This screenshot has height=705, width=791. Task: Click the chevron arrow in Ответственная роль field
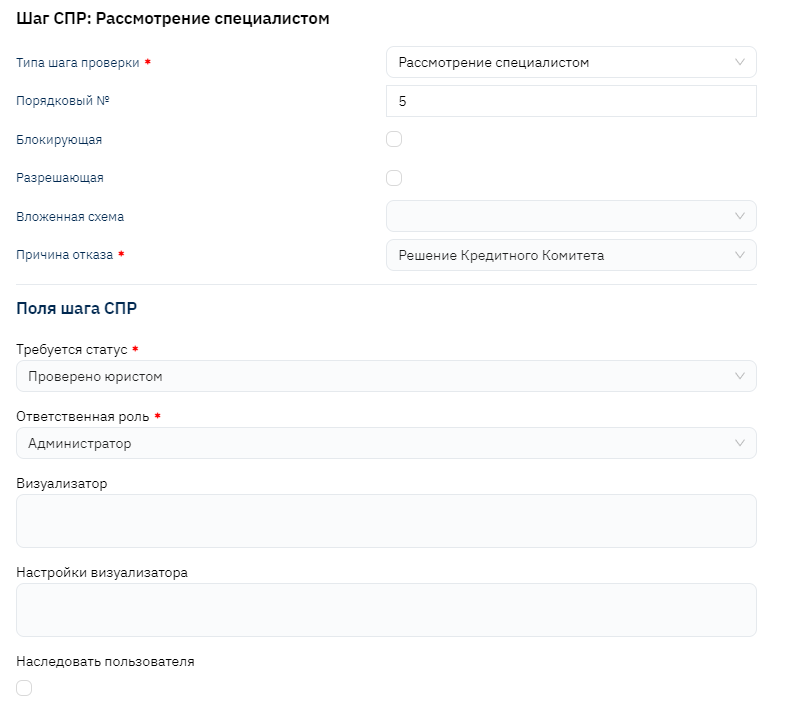pyautogui.click(x=739, y=443)
